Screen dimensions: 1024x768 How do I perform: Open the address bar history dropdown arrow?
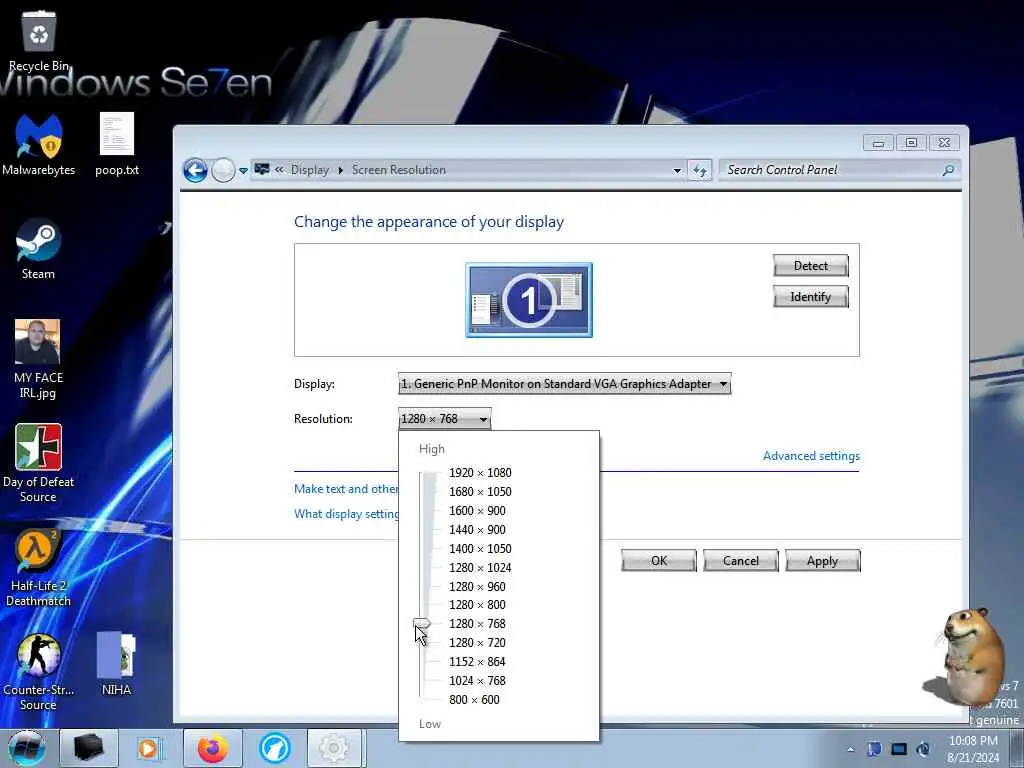(677, 170)
